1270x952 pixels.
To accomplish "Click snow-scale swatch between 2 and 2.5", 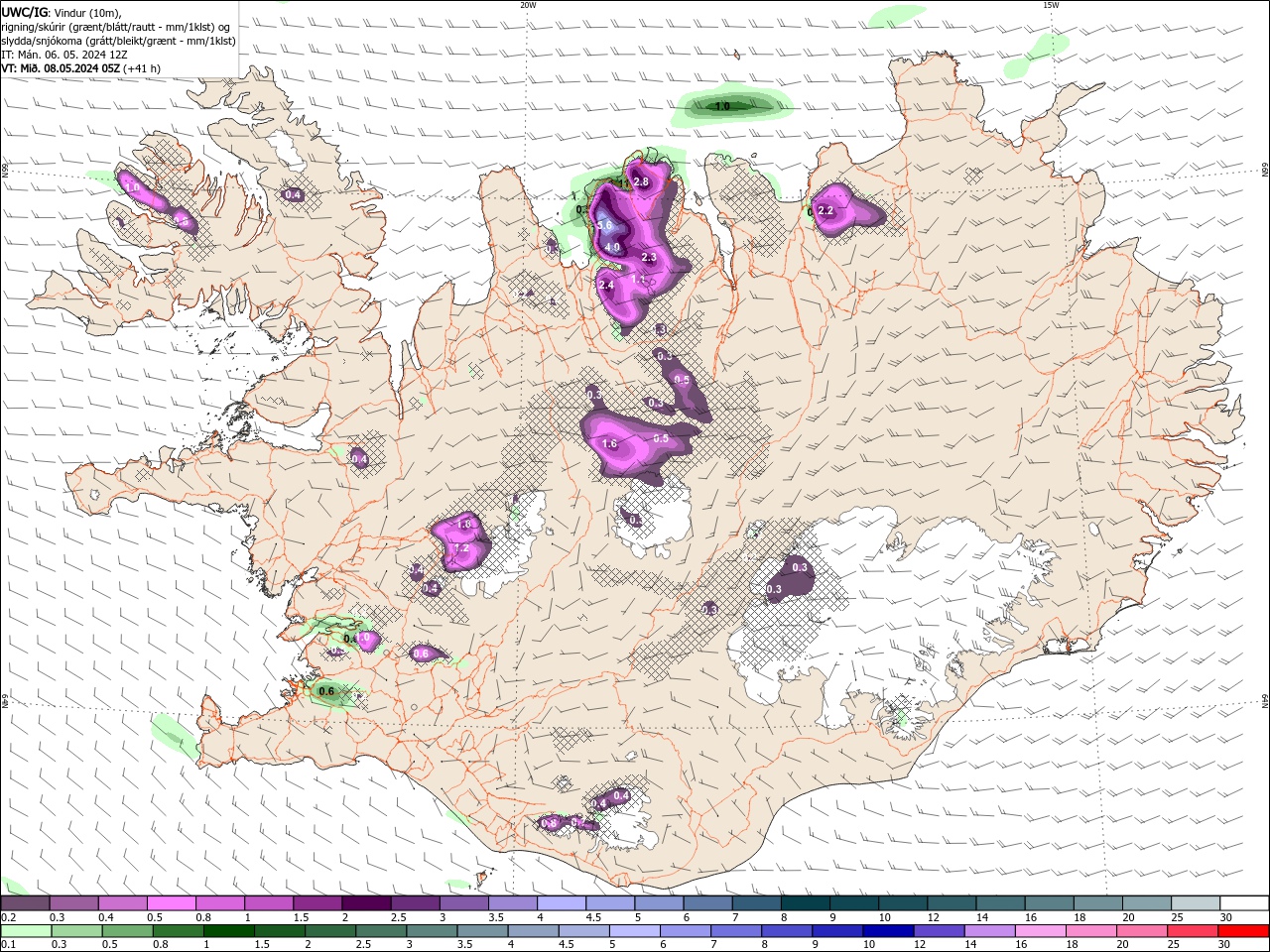I will [364, 903].
